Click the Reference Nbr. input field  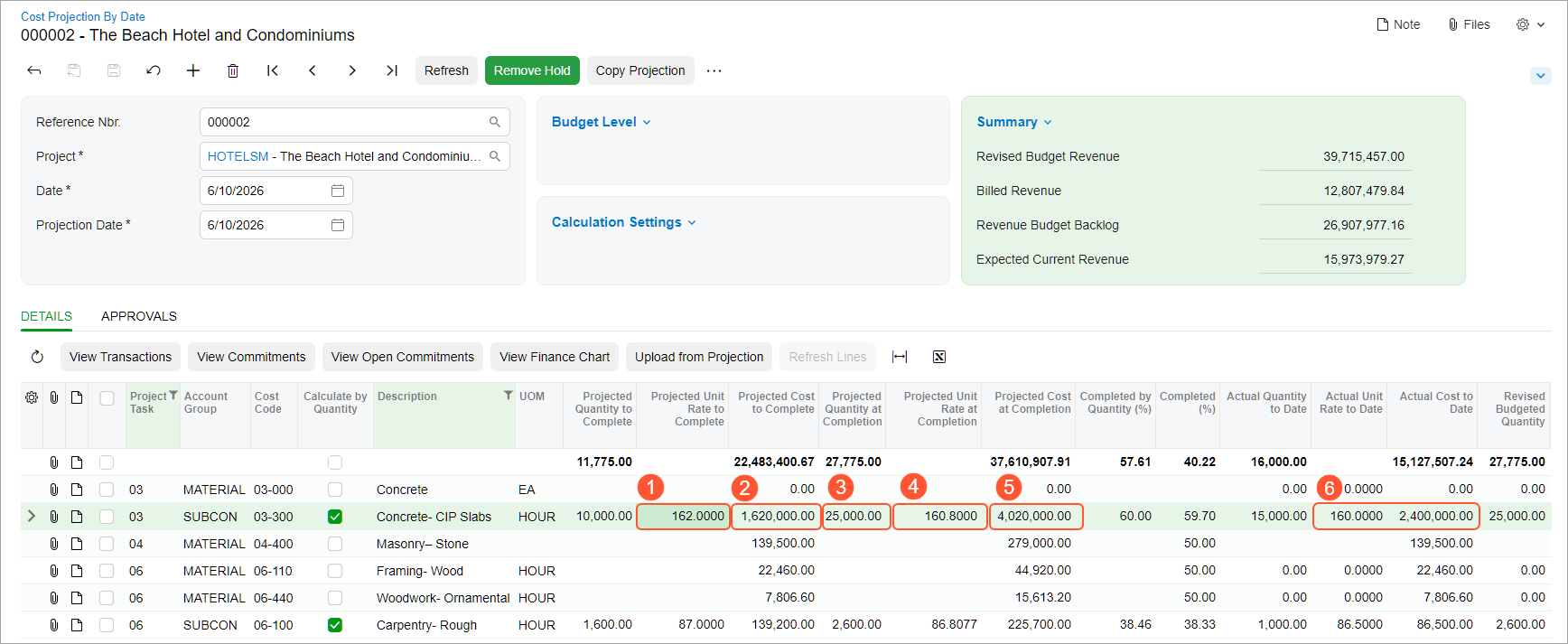point(354,122)
